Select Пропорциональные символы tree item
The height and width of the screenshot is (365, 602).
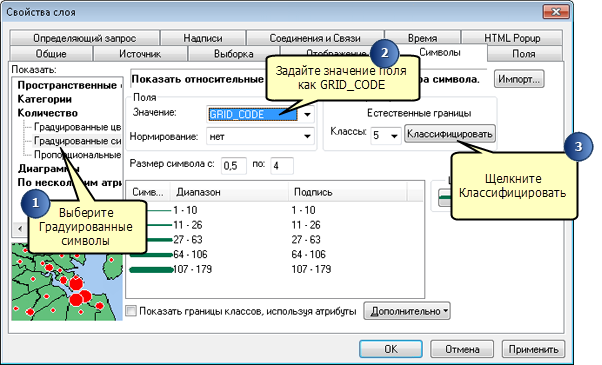(77, 155)
